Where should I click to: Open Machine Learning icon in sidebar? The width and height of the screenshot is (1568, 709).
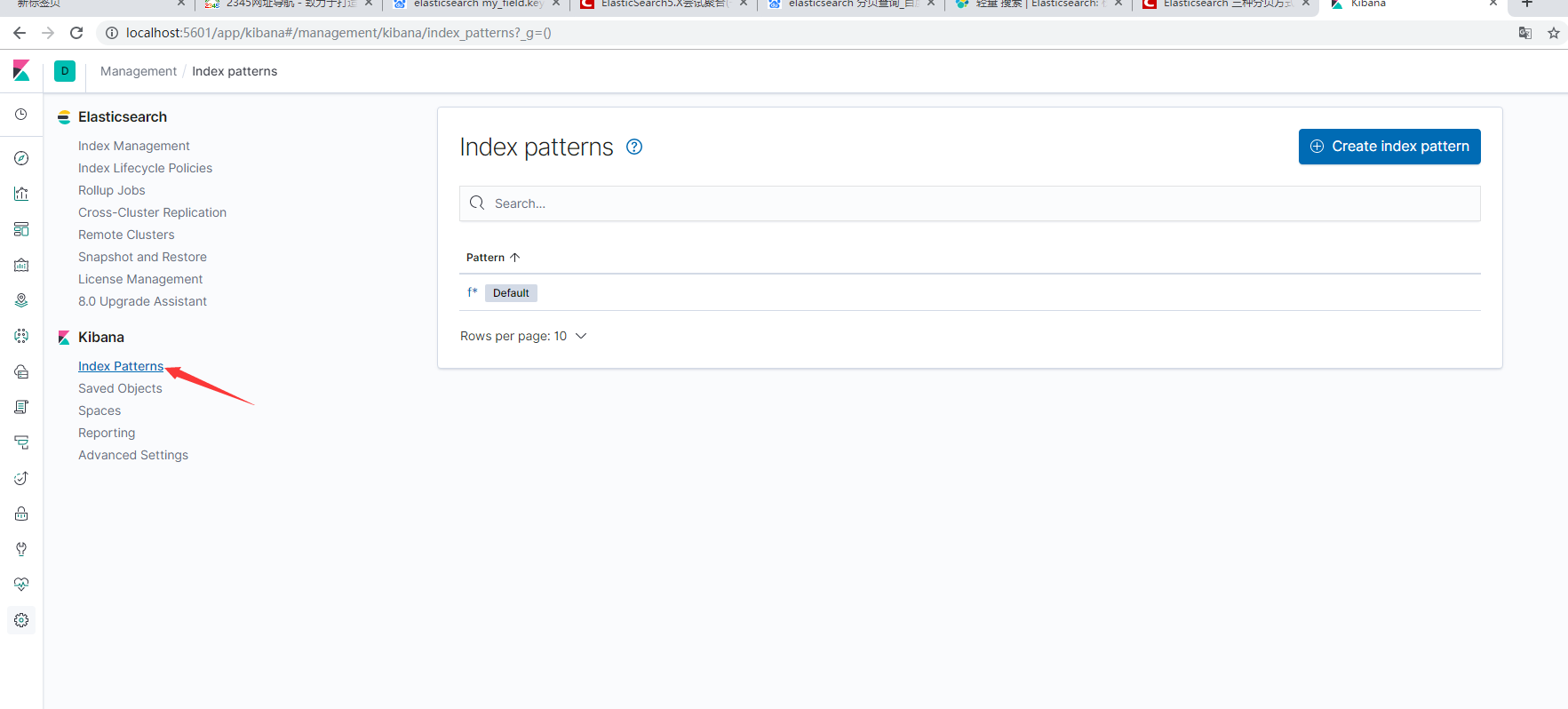(x=21, y=336)
